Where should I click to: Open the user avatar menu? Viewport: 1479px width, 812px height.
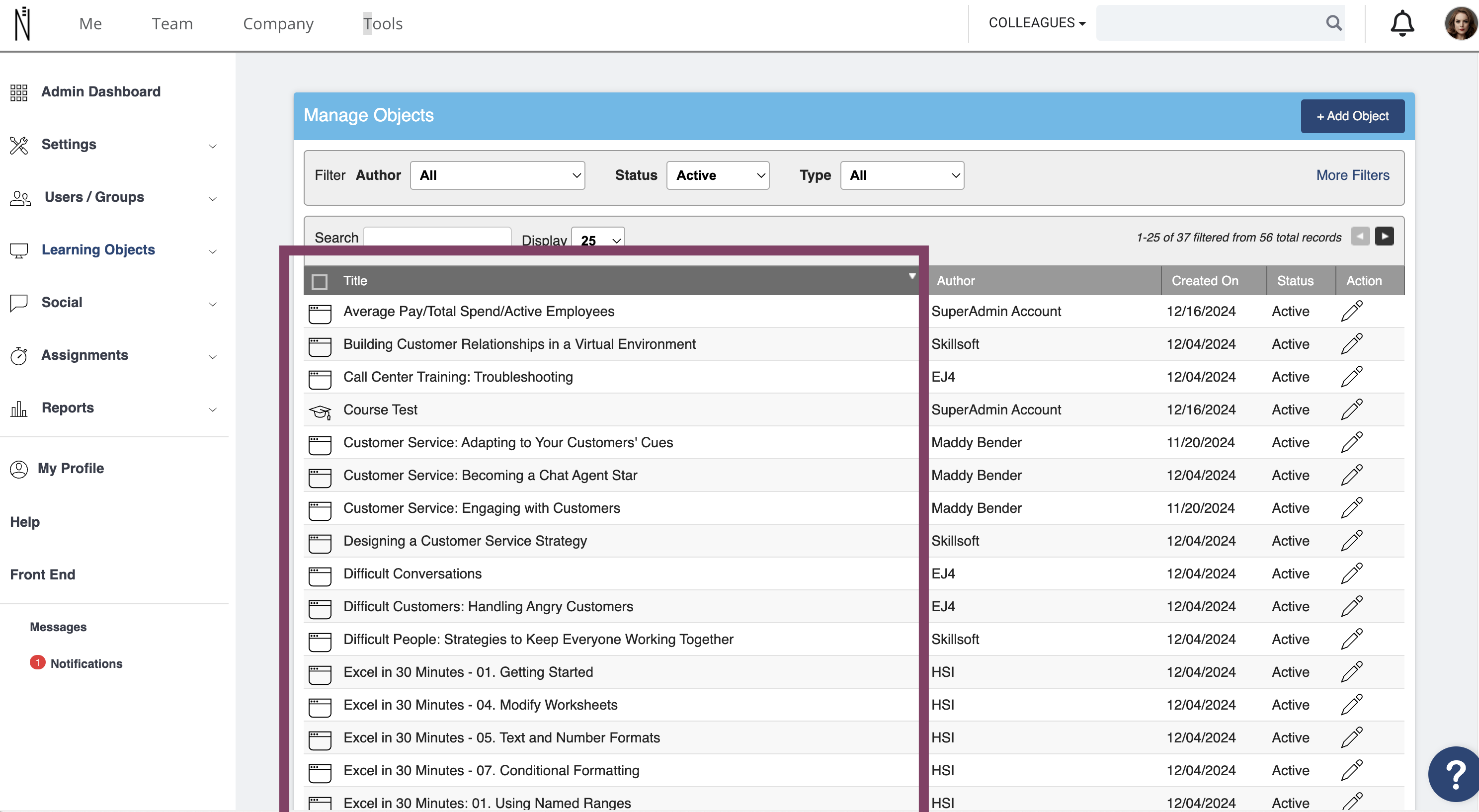1460,23
